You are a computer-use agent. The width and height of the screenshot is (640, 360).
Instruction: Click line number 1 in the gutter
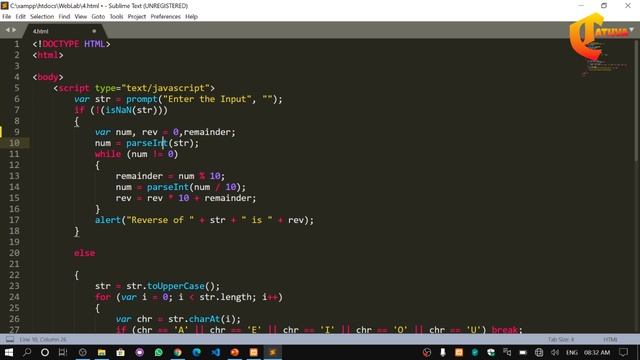[17, 44]
